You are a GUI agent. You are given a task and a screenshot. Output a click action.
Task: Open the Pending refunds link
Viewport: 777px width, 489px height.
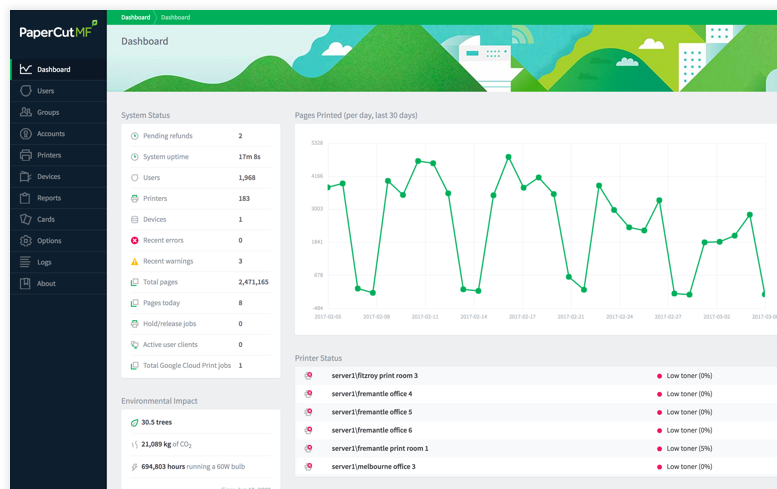point(167,136)
